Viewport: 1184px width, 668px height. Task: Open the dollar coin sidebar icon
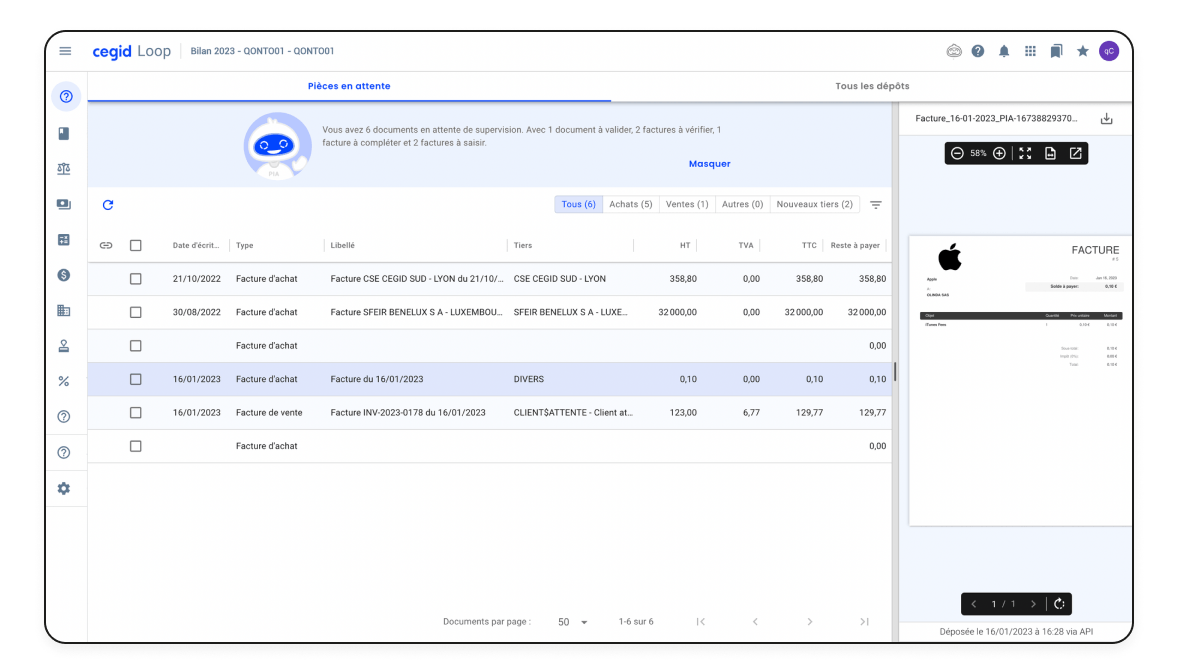coord(64,276)
